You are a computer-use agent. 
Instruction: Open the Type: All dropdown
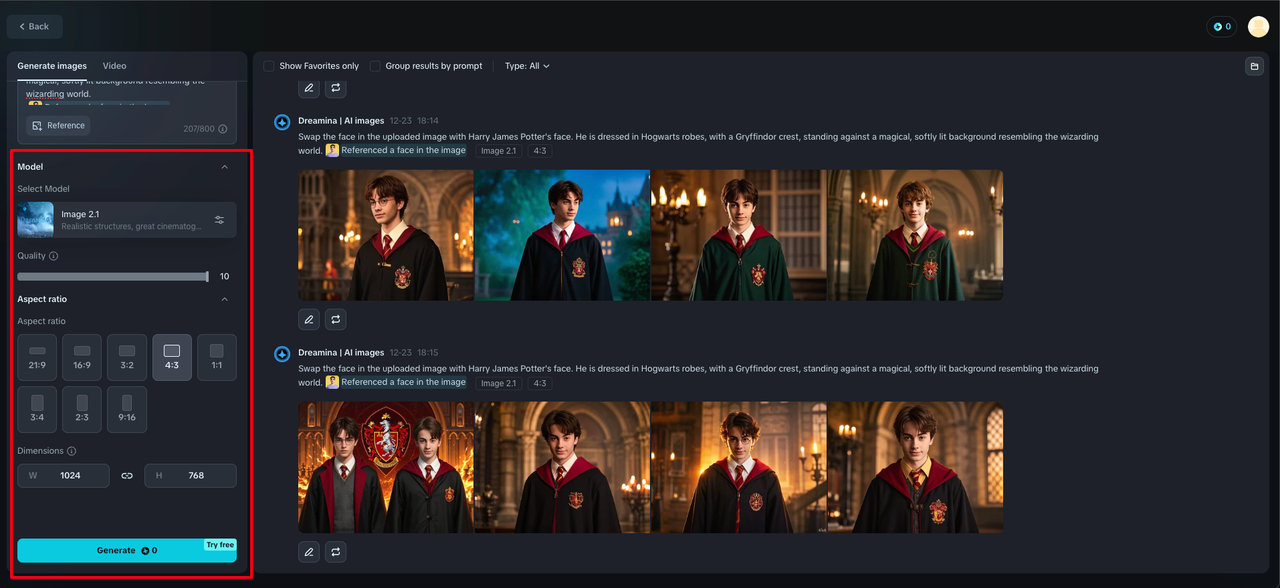click(x=527, y=66)
